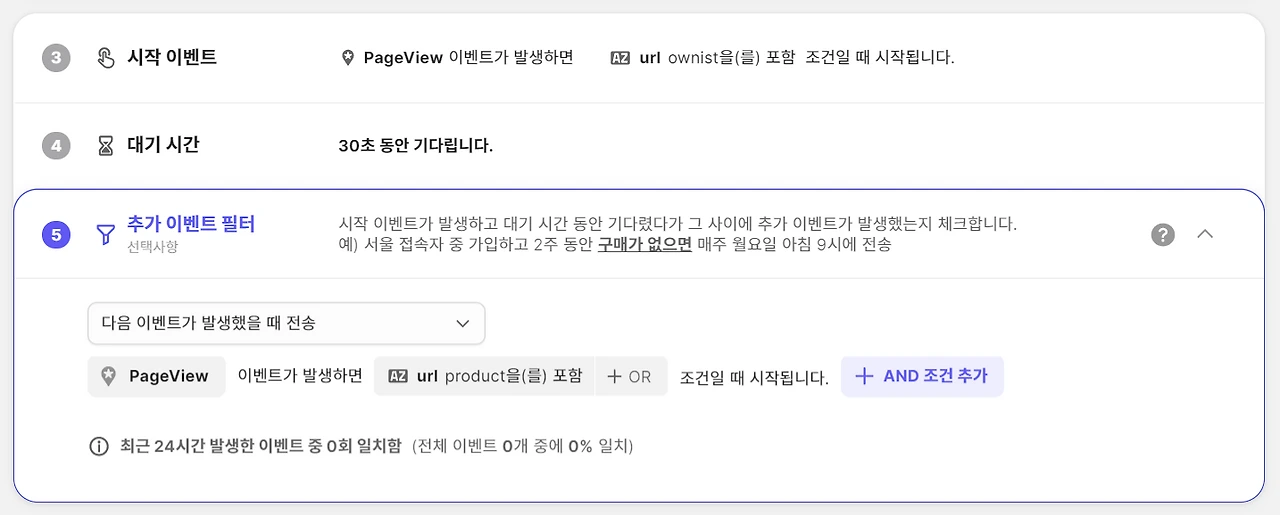Click the step 4 number badge
This screenshot has width=1280, height=515.
tap(56, 146)
